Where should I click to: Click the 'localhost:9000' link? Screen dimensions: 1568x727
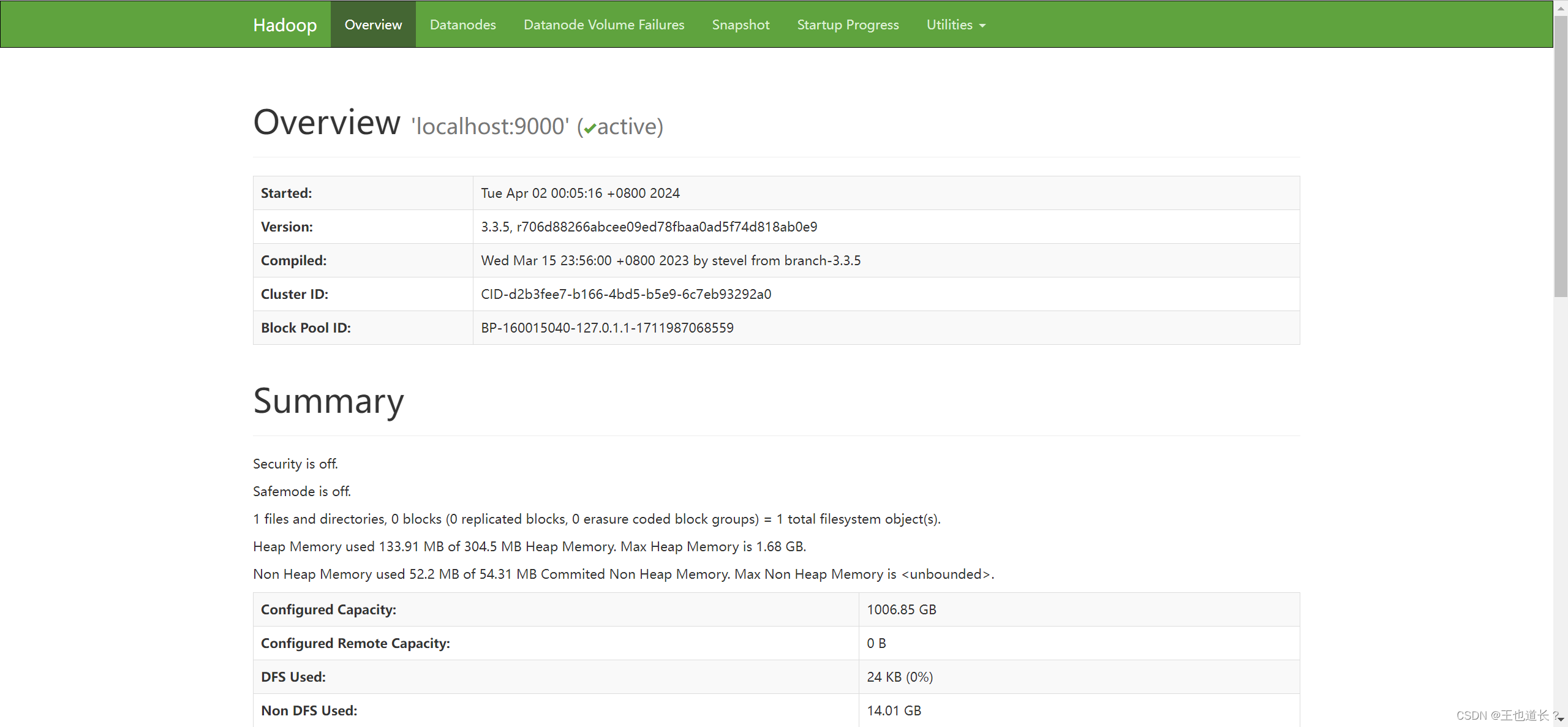point(490,126)
